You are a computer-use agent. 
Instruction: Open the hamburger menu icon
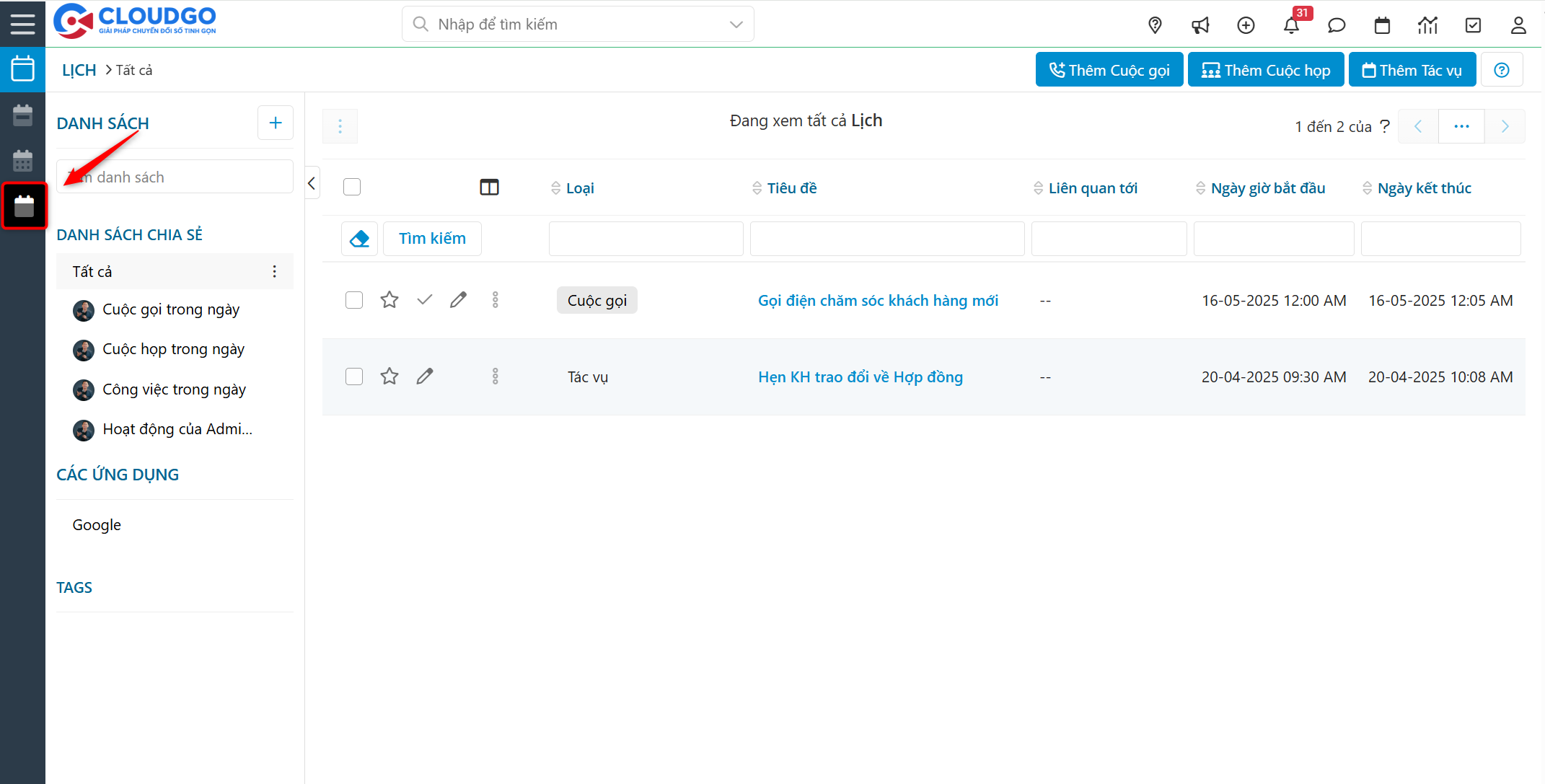tap(22, 23)
